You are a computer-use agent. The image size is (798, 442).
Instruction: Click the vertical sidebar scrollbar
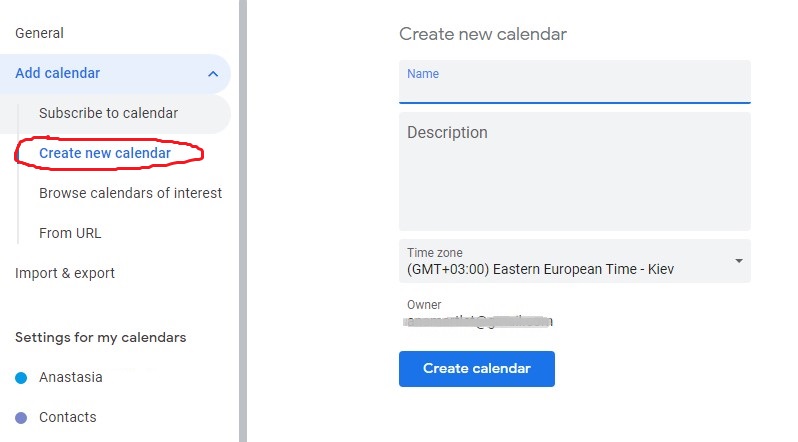tap(243, 221)
